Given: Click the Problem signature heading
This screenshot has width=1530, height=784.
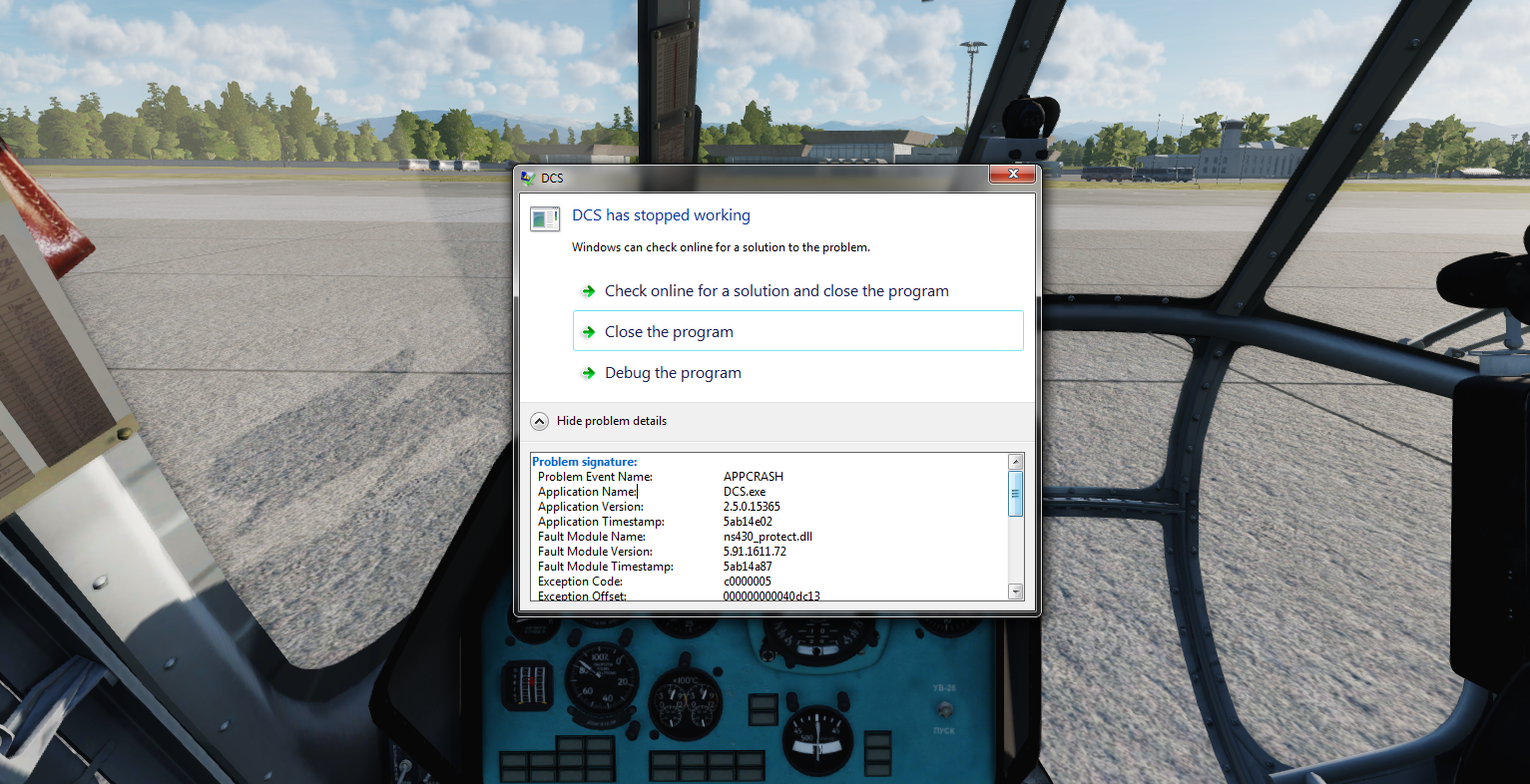Looking at the screenshot, I should pyautogui.click(x=584, y=462).
